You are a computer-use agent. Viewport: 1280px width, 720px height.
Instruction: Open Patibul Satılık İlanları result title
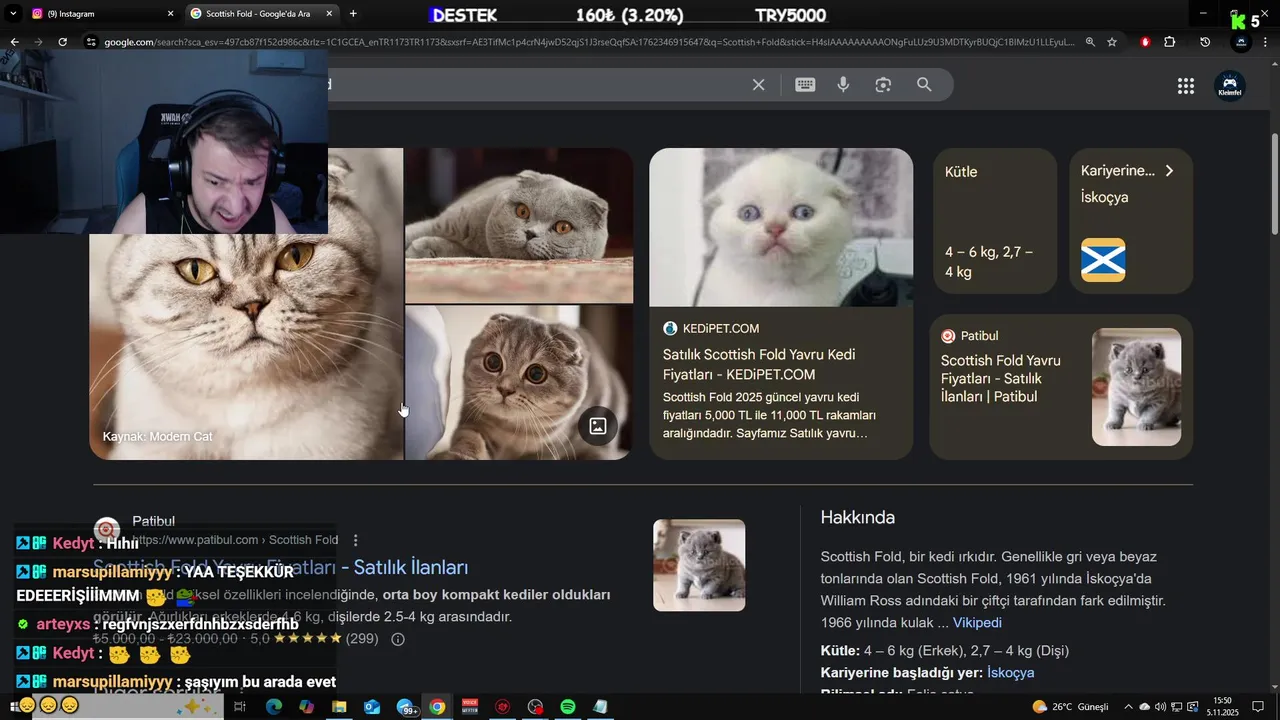[x=280, y=567]
